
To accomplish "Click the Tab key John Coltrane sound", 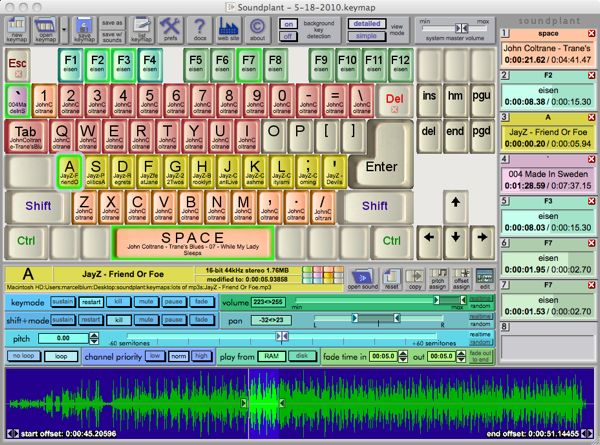I will [26, 137].
